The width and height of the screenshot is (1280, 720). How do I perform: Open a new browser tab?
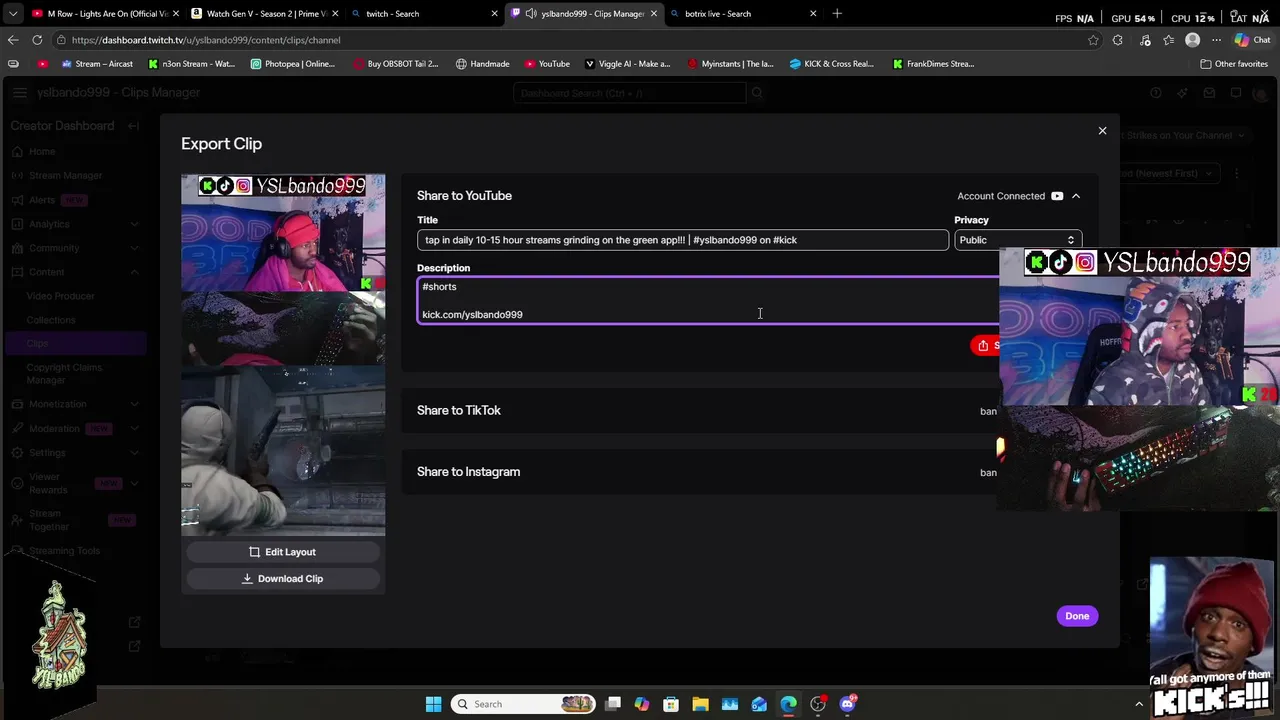[837, 14]
